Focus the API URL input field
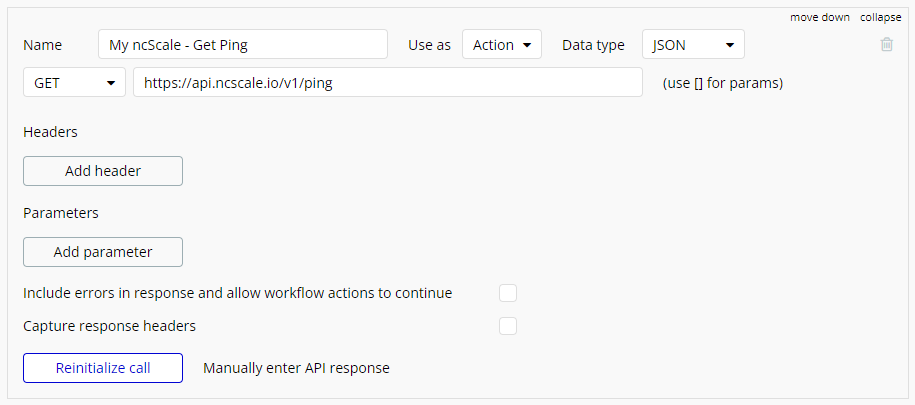The width and height of the screenshot is (915, 405). pyautogui.click(x=388, y=82)
